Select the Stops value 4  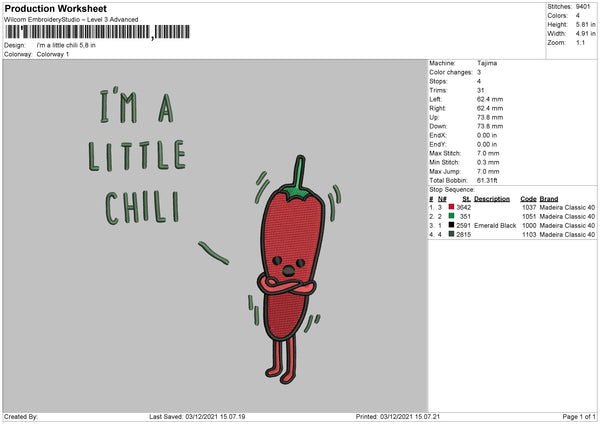pyautogui.click(x=479, y=81)
